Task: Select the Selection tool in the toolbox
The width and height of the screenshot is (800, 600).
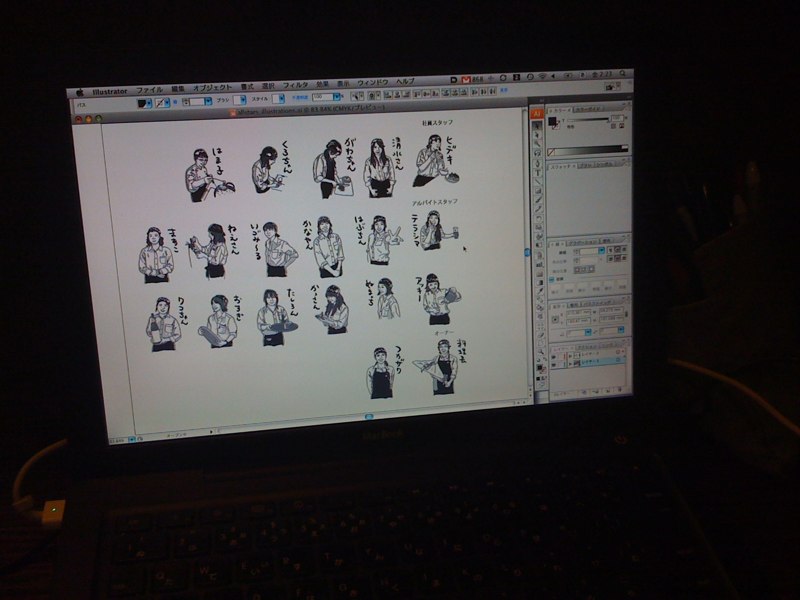Action: click(x=536, y=127)
